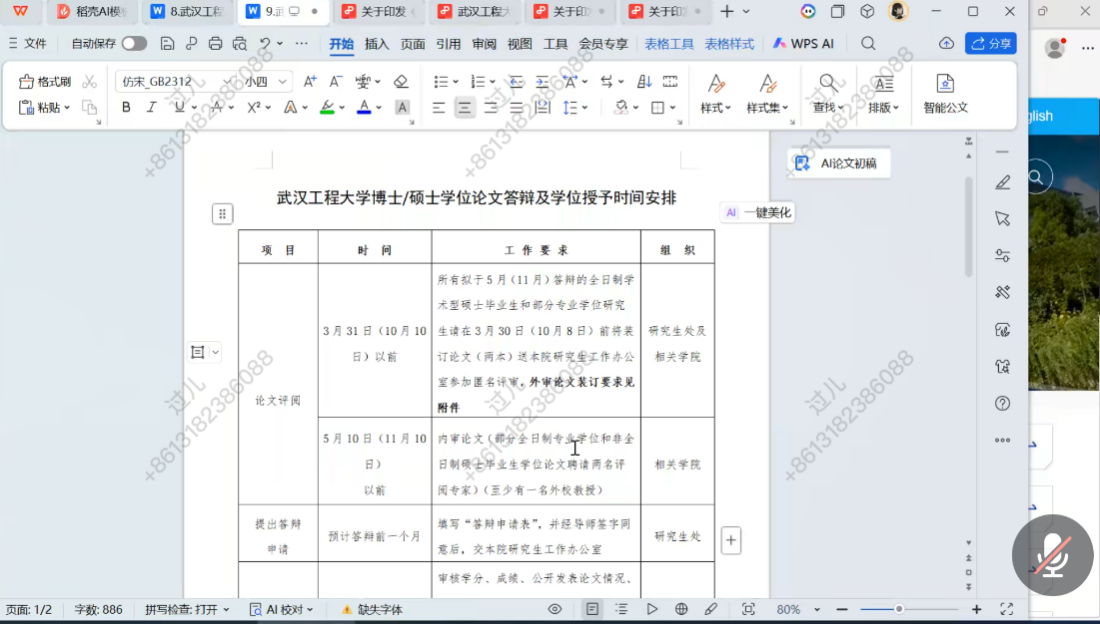Toggle Bold formatting

point(126,107)
